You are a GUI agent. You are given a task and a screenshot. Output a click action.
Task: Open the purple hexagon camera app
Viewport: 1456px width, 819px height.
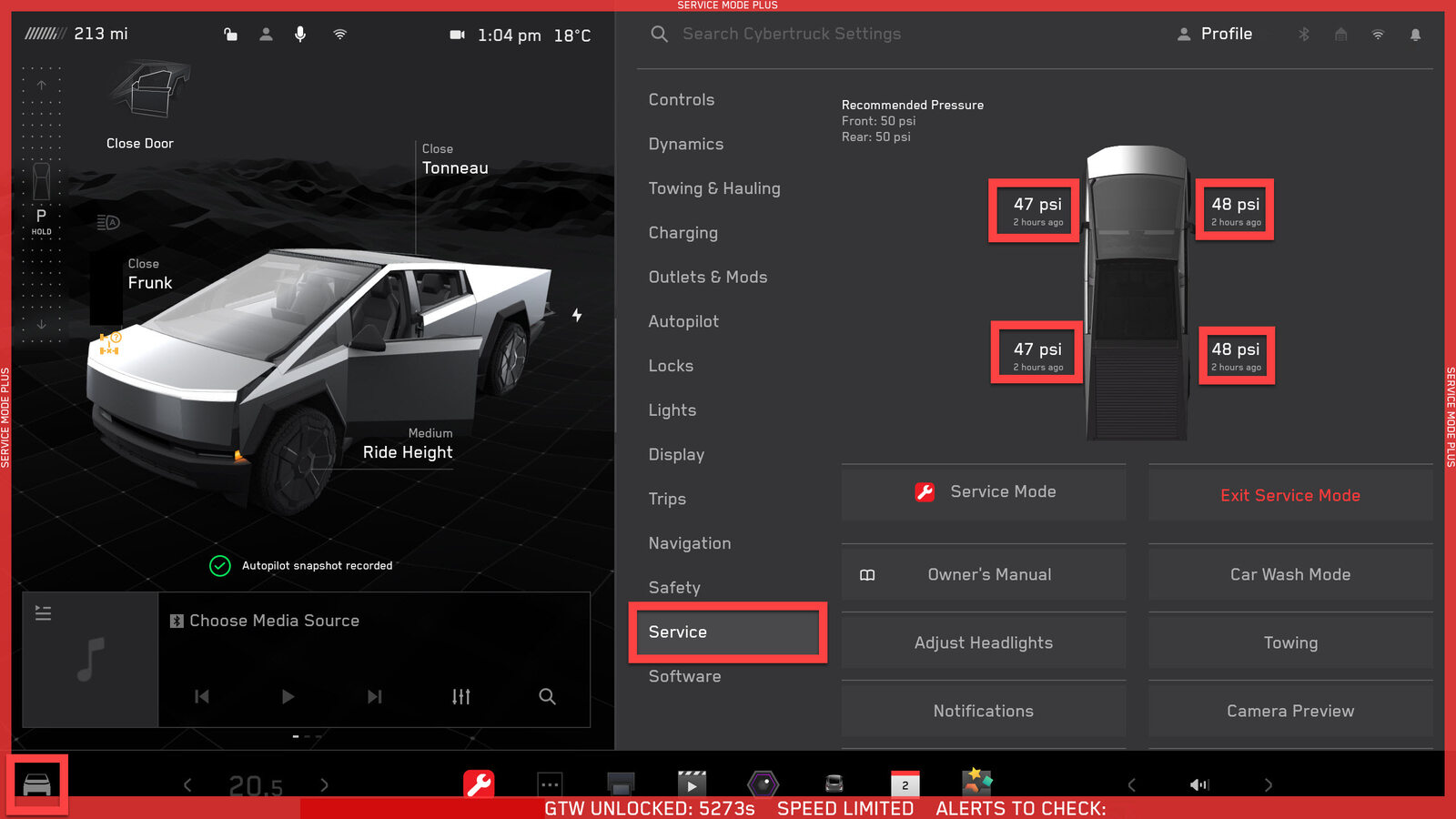pyautogui.click(x=763, y=784)
